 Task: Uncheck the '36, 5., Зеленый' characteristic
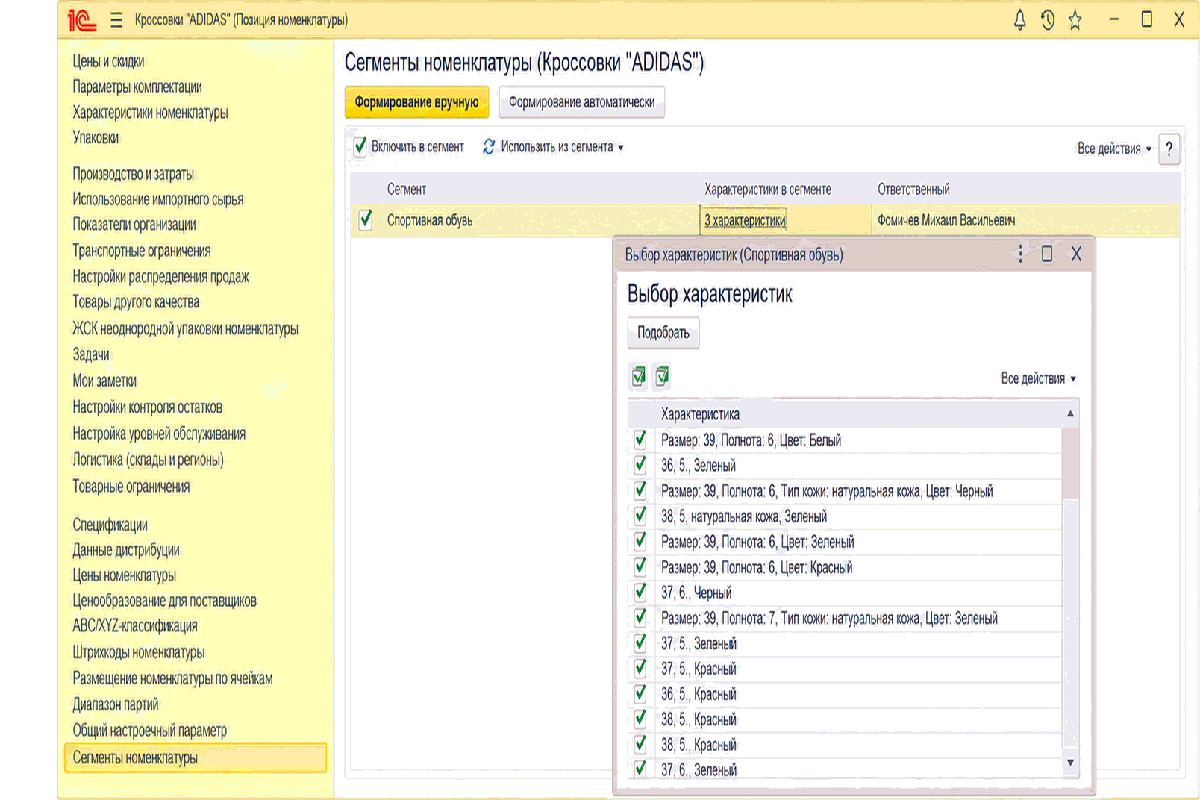640,465
